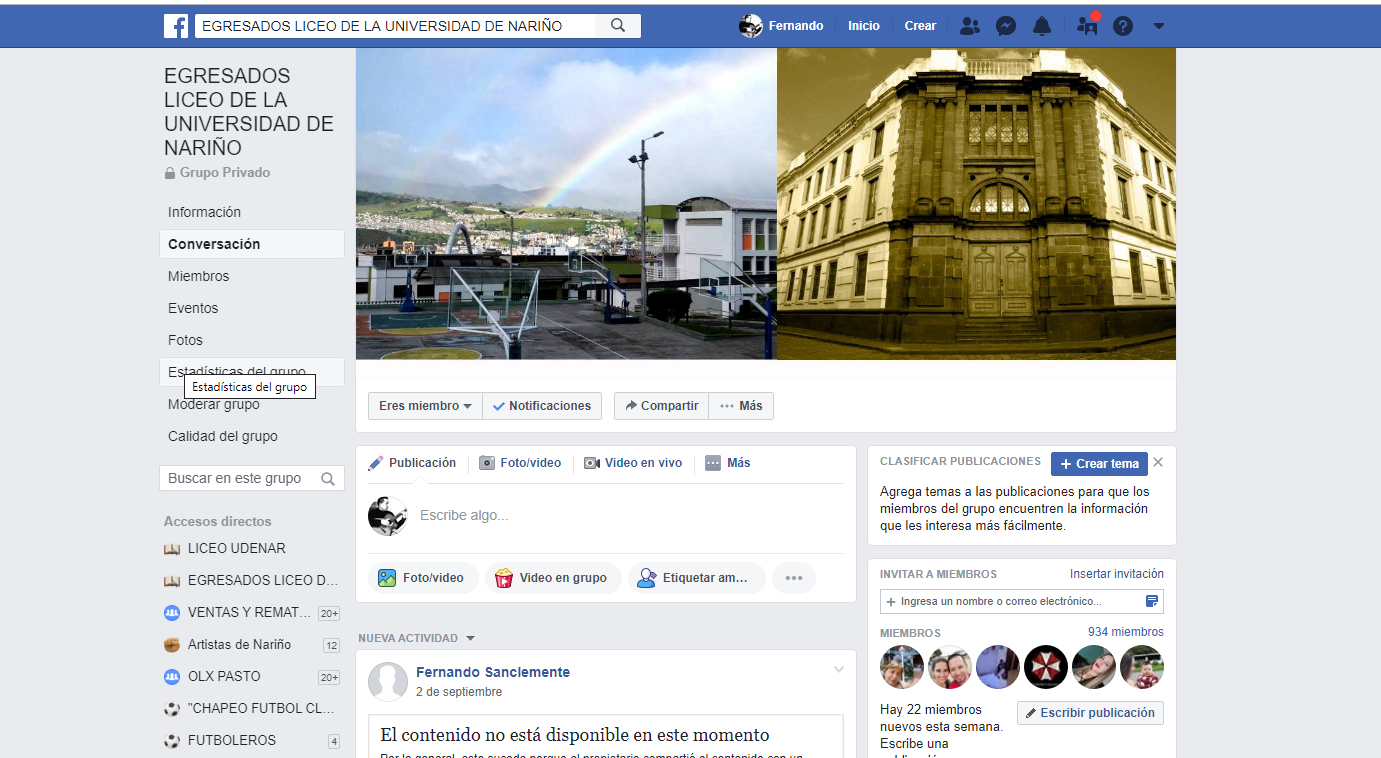Click the Crear tema button
This screenshot has height=758, width=1381.
click(x=1099, y=464)
